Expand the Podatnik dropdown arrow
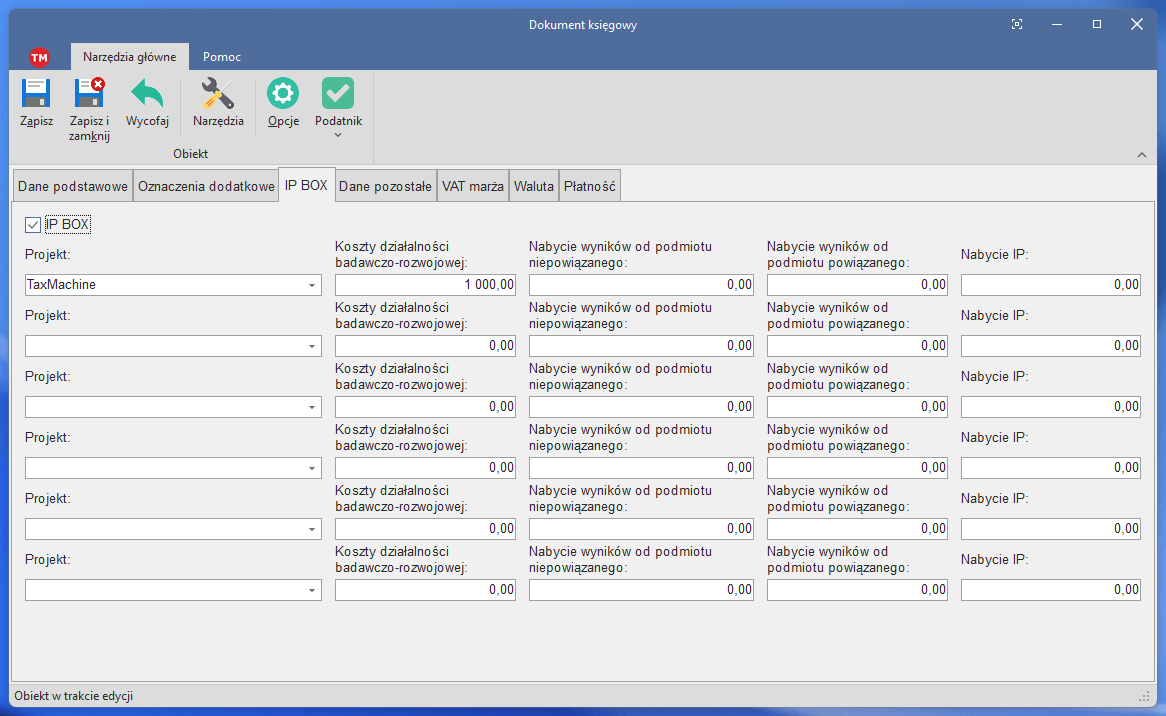 (x=338, y=135)
